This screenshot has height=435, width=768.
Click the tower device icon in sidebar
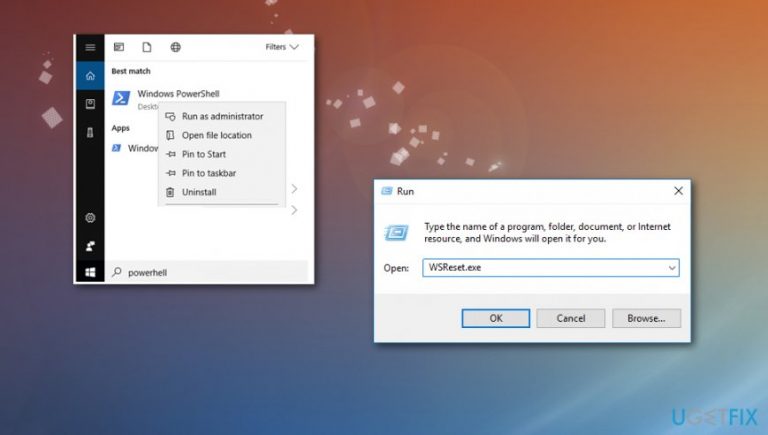coord(90,132)
